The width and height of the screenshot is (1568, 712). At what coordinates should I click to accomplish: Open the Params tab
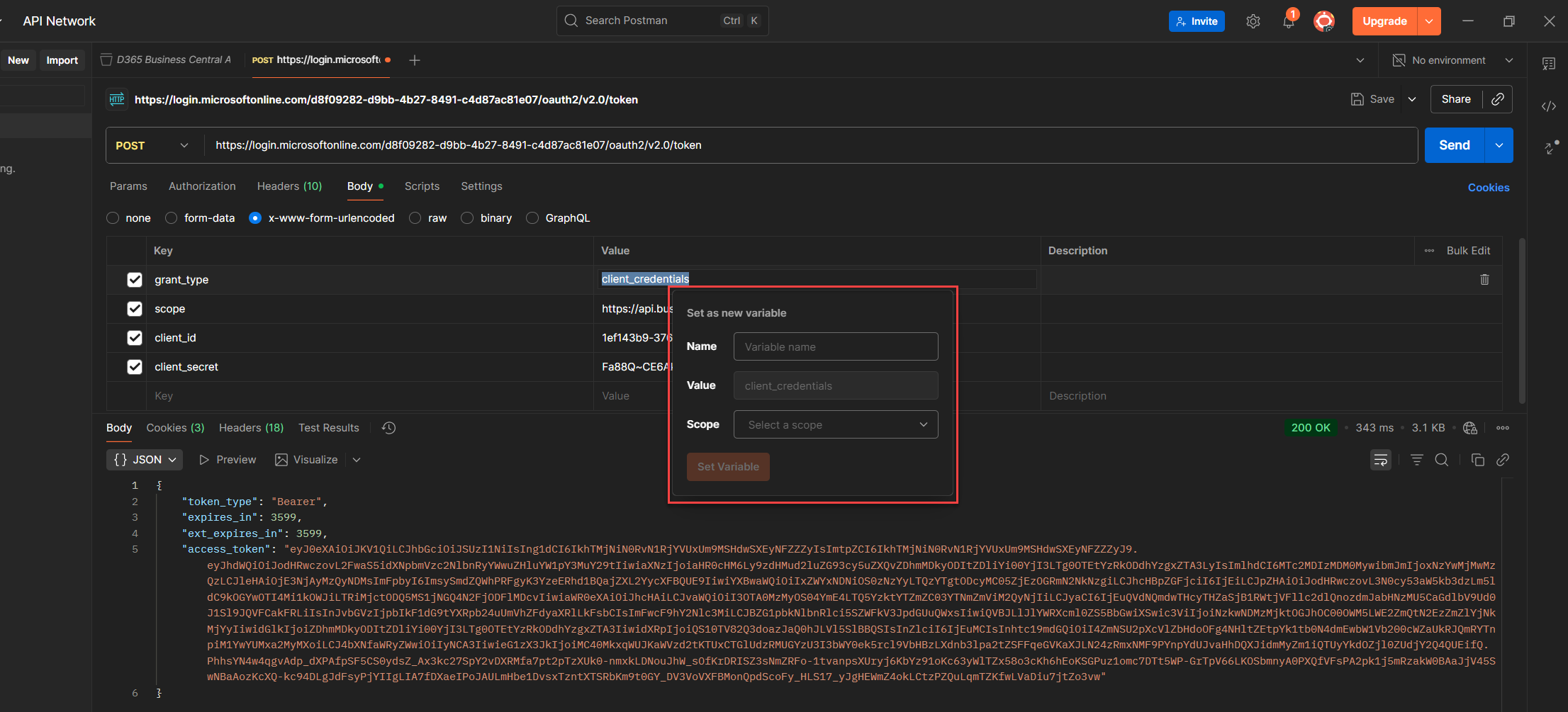click(128, 186)
